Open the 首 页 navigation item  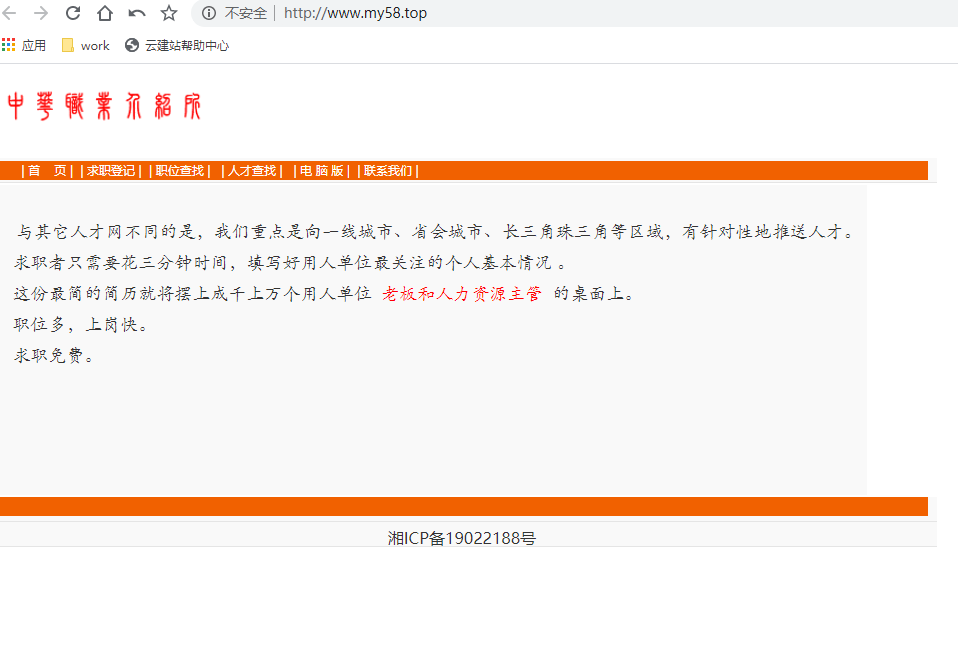click(x=47, y=171)
